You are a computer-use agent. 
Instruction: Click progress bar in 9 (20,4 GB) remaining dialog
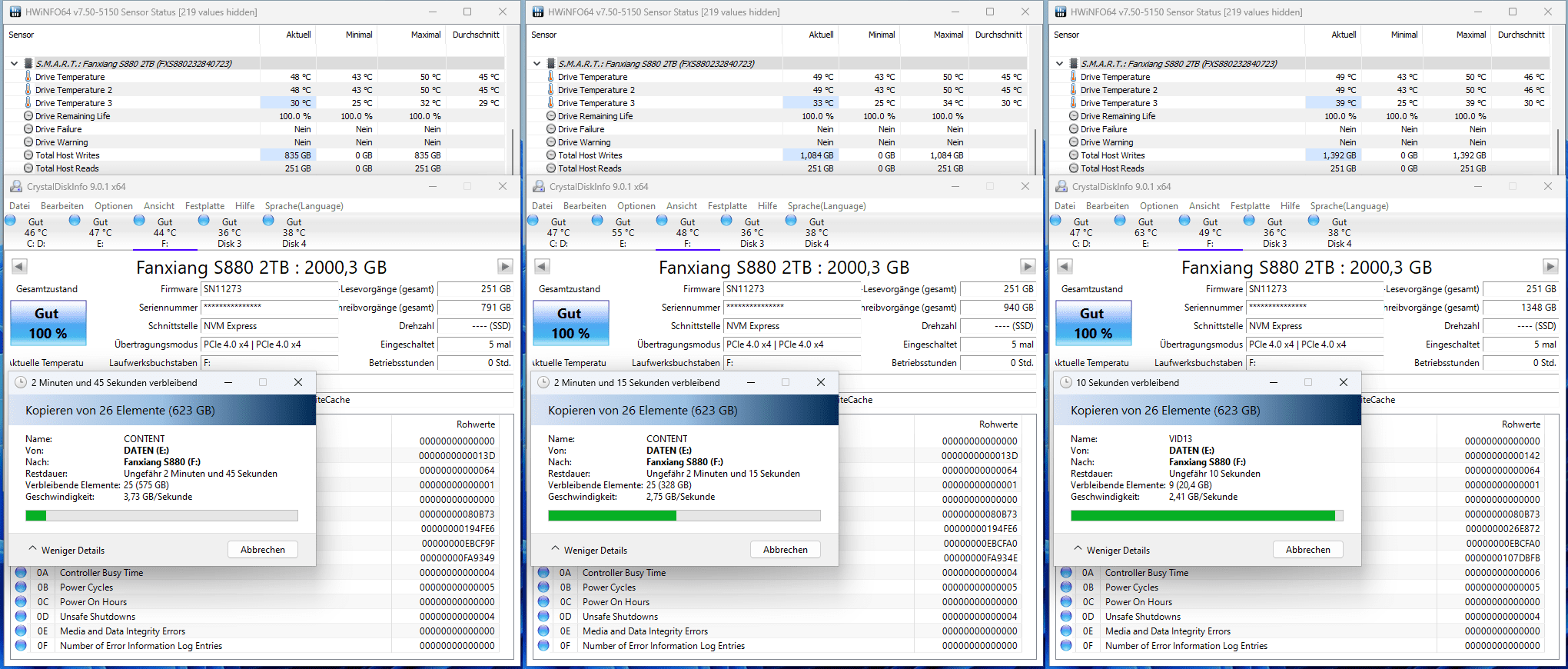(x=1207, y=516)
